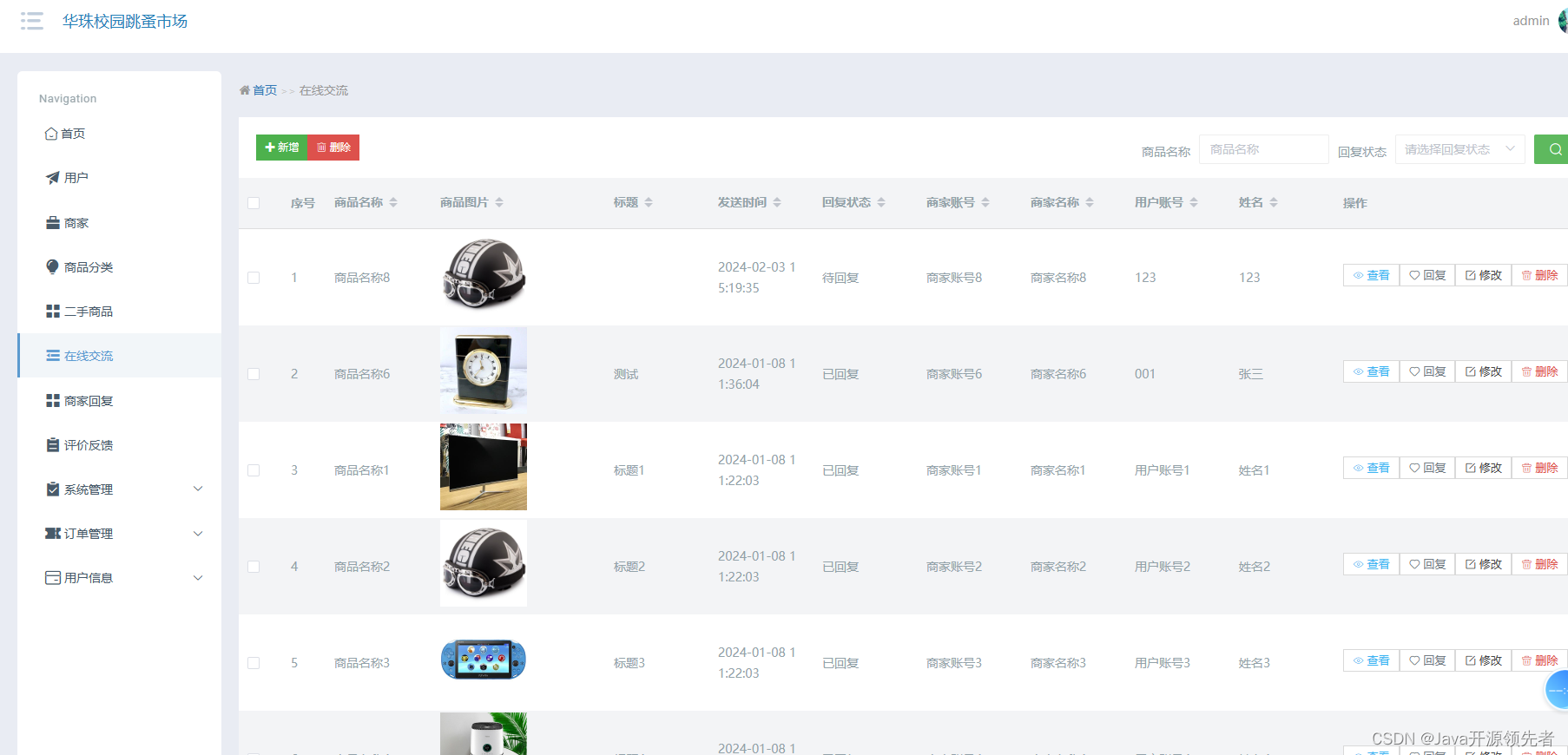Image resolution: width=1568 pixels, height=755 pixels.
Task: Click the red 删除 toolbar button
Action: click(x=333, y=148)
